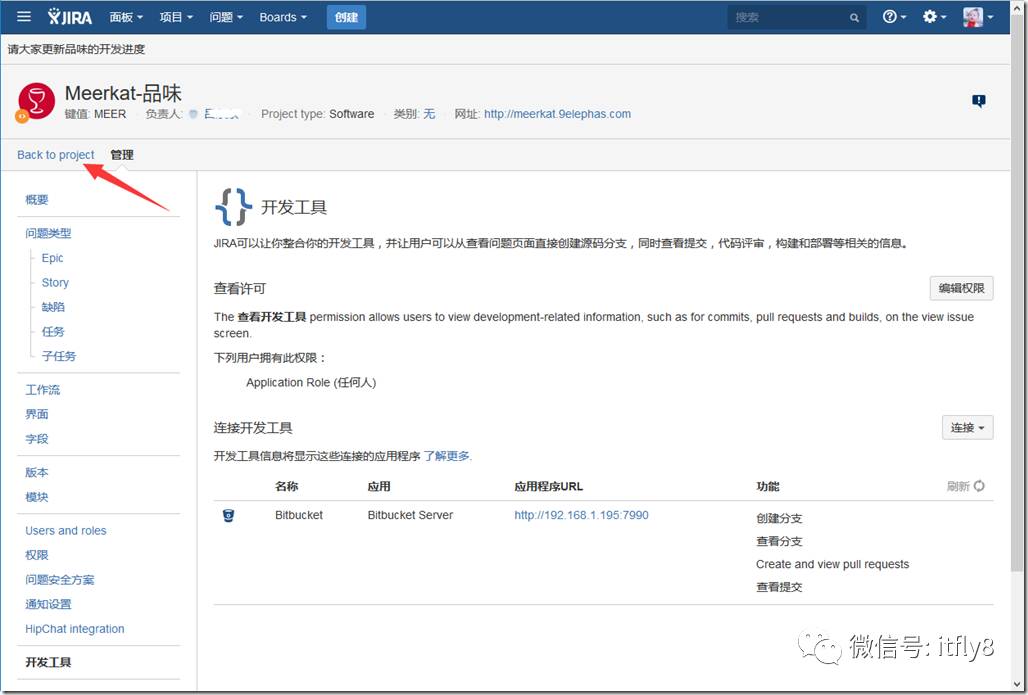Select the 子任务 issue type

tap(59, 356)
